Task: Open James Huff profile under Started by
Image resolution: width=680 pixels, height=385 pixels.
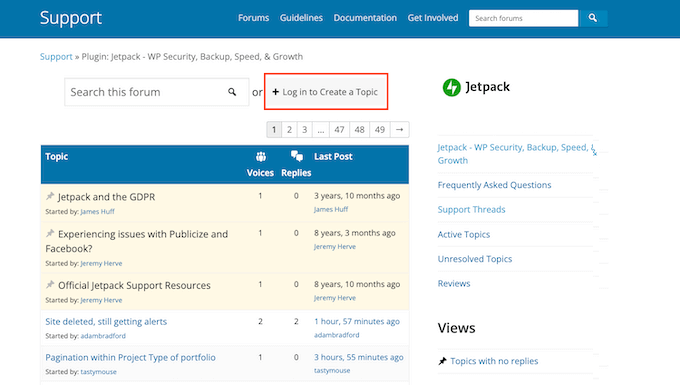Action: click(97, 212)
